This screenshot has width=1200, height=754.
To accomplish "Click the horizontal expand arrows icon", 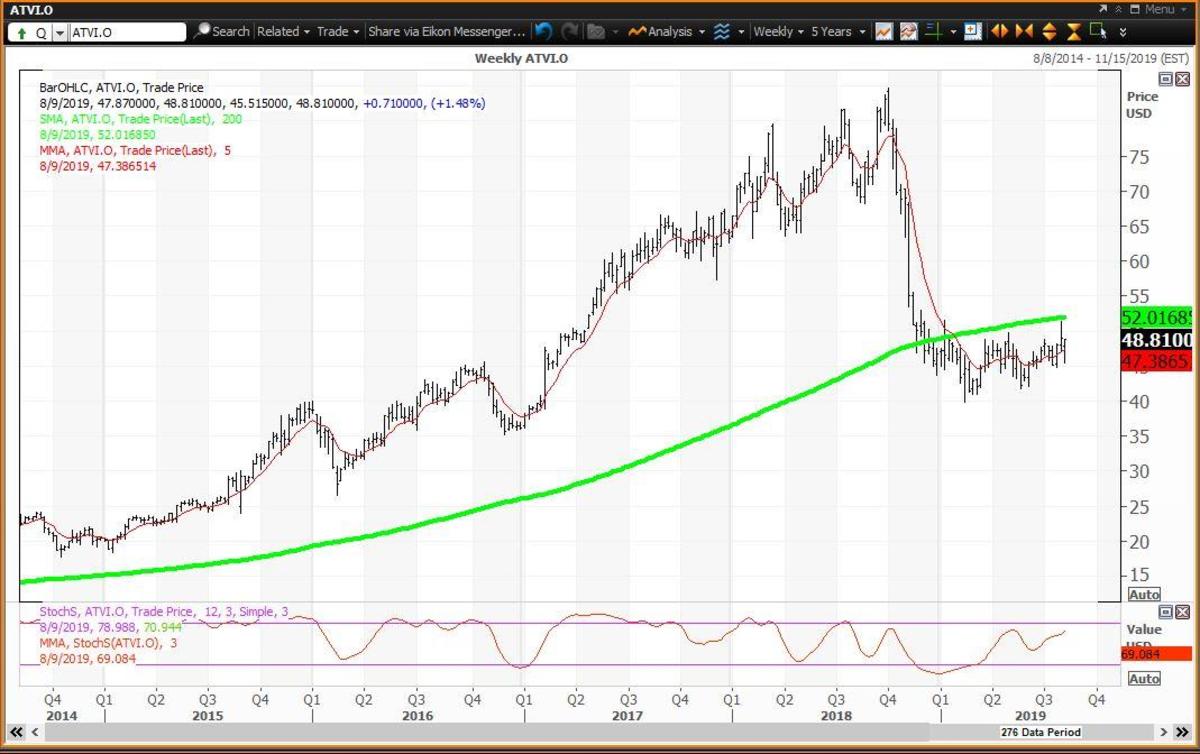I will point(999,32).
